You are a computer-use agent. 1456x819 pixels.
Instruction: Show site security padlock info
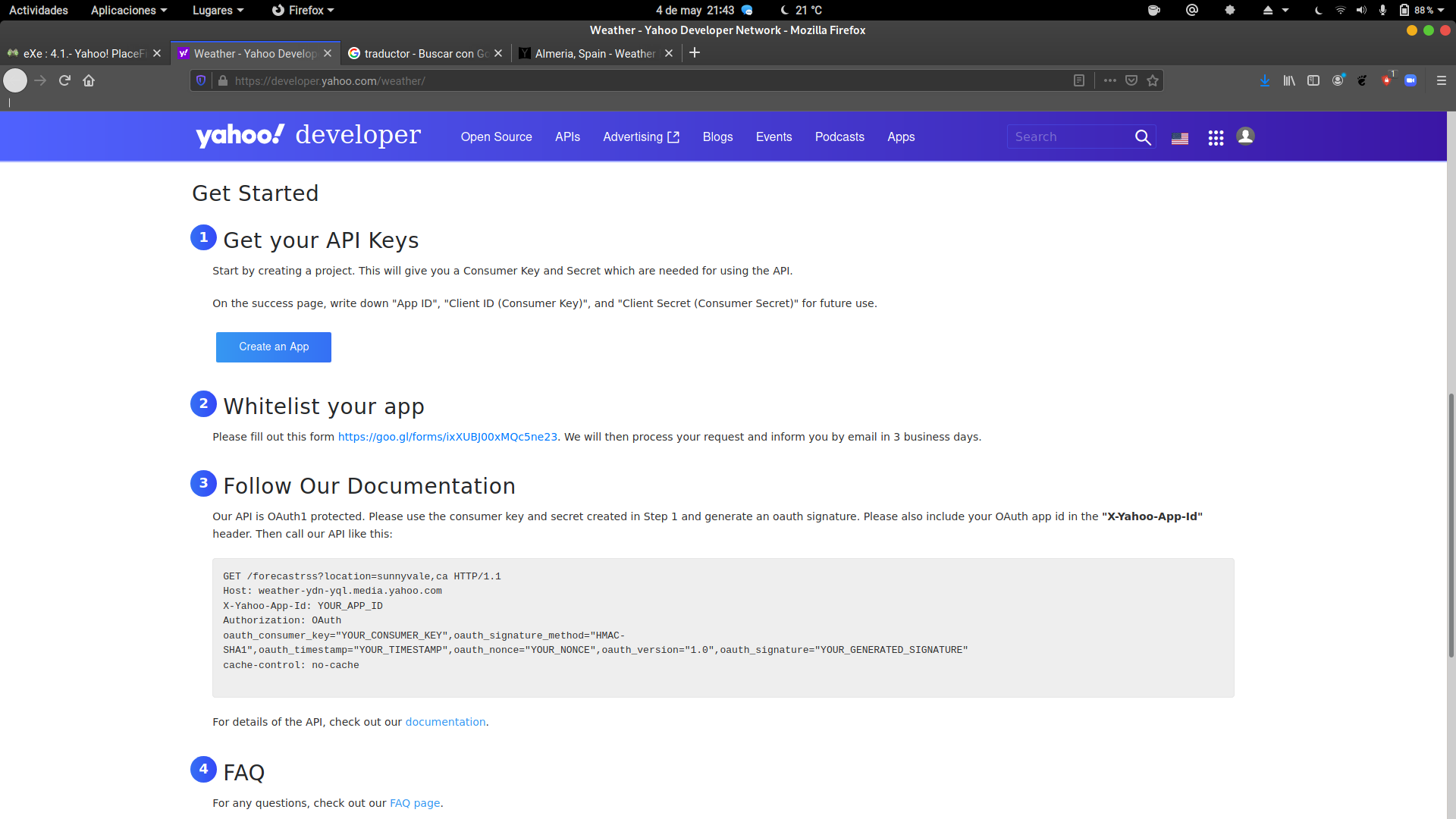click(223, 80)
